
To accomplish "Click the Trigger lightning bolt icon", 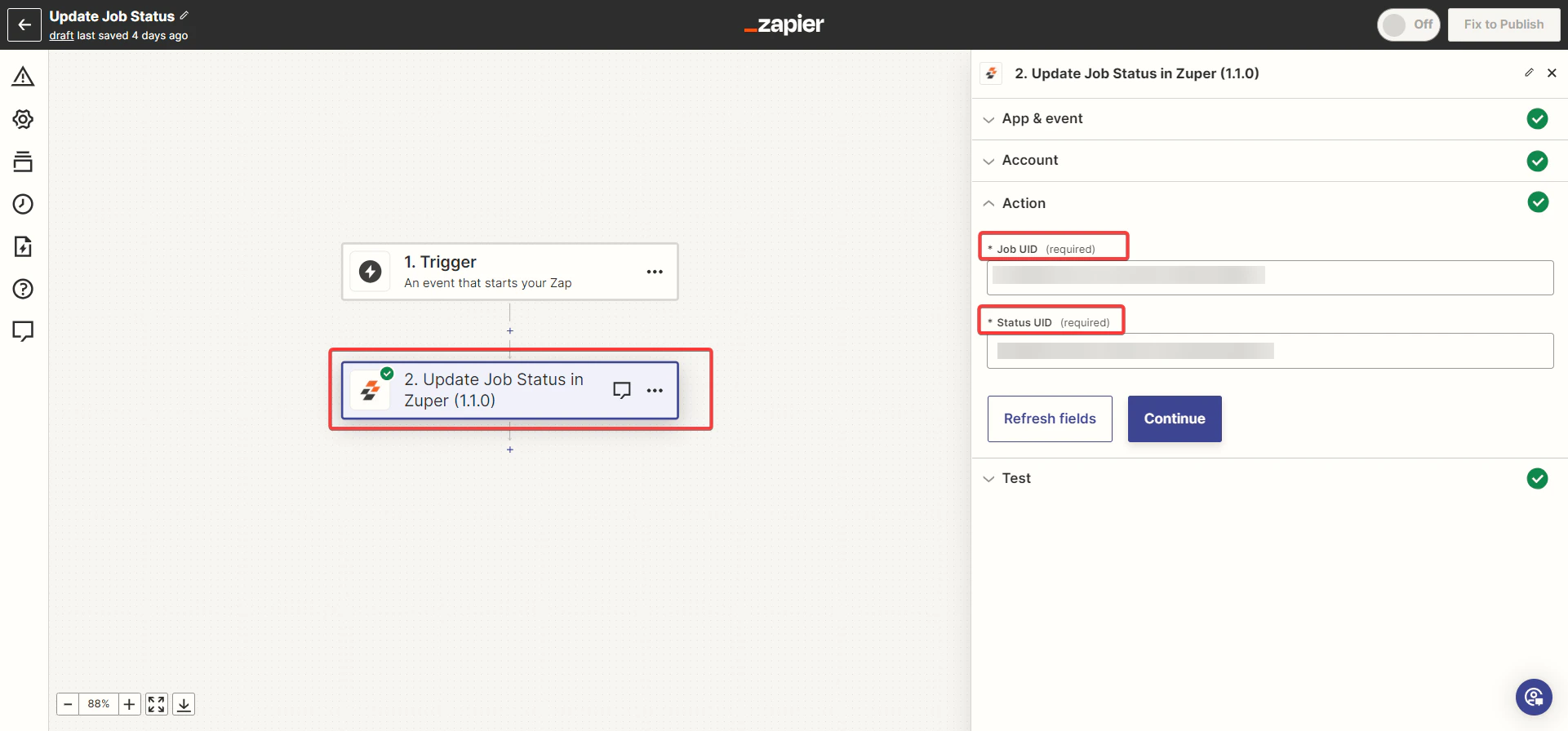I will 371,272.
